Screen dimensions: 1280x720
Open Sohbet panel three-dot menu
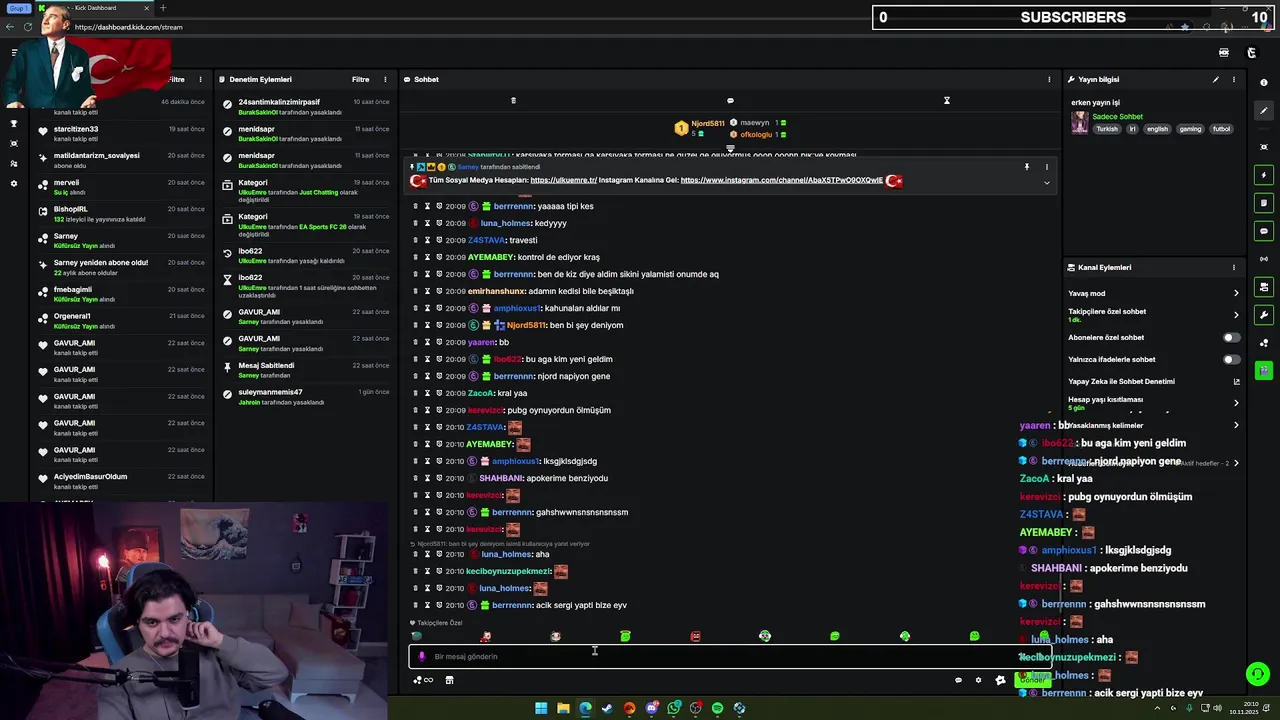(1049, 79)
